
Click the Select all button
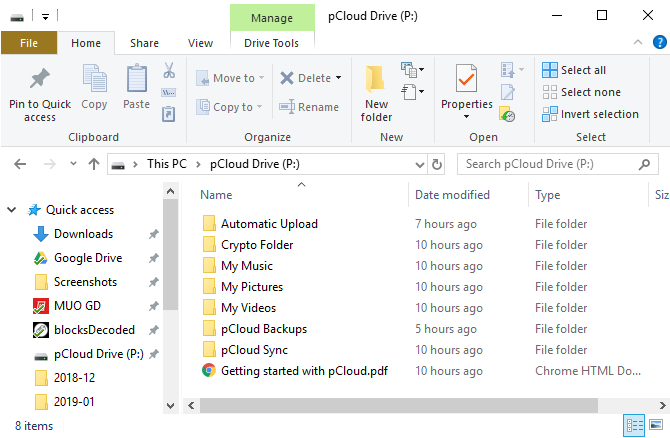coord(574,70)
